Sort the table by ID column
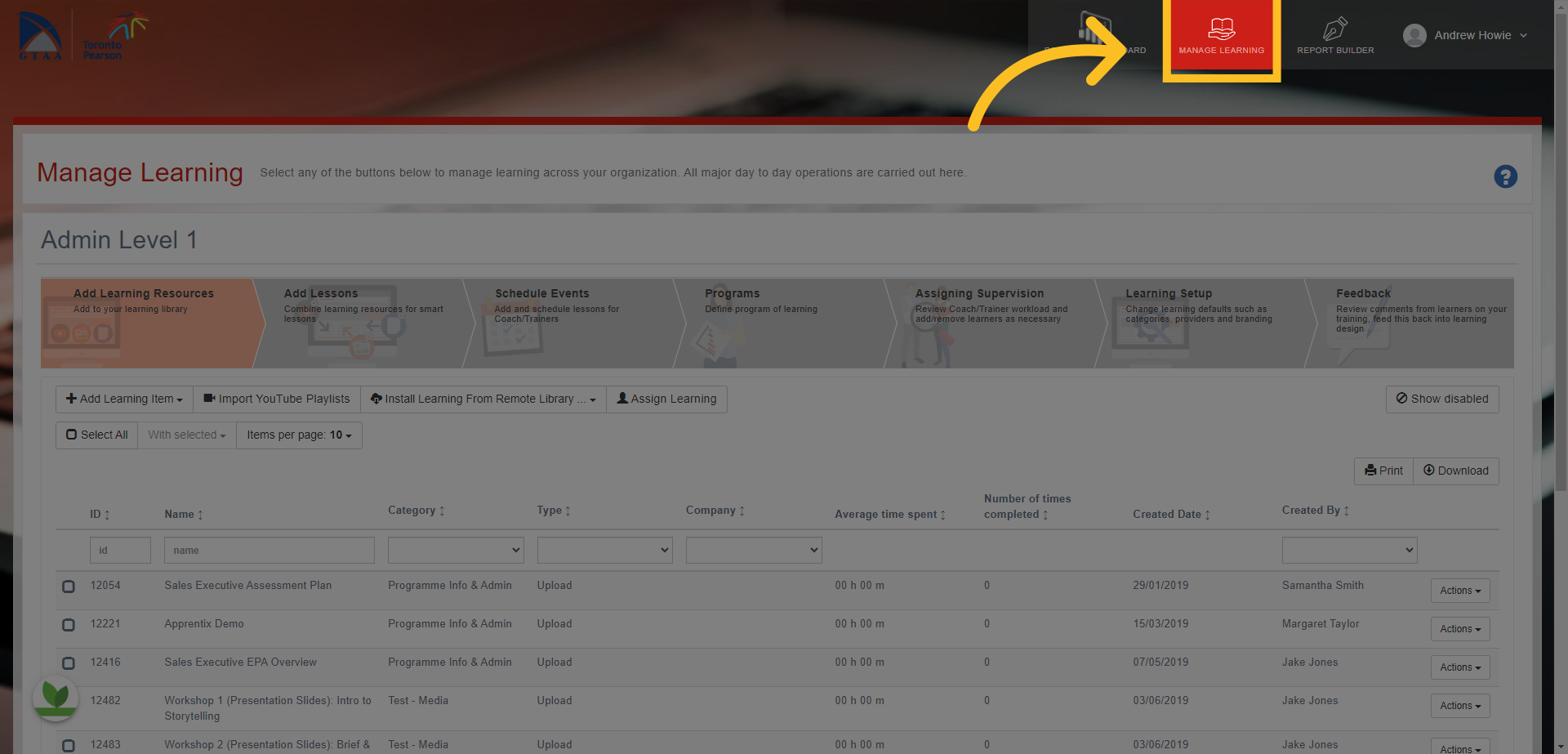This screenshot has width=1568, height=754. tap(107, 515)
